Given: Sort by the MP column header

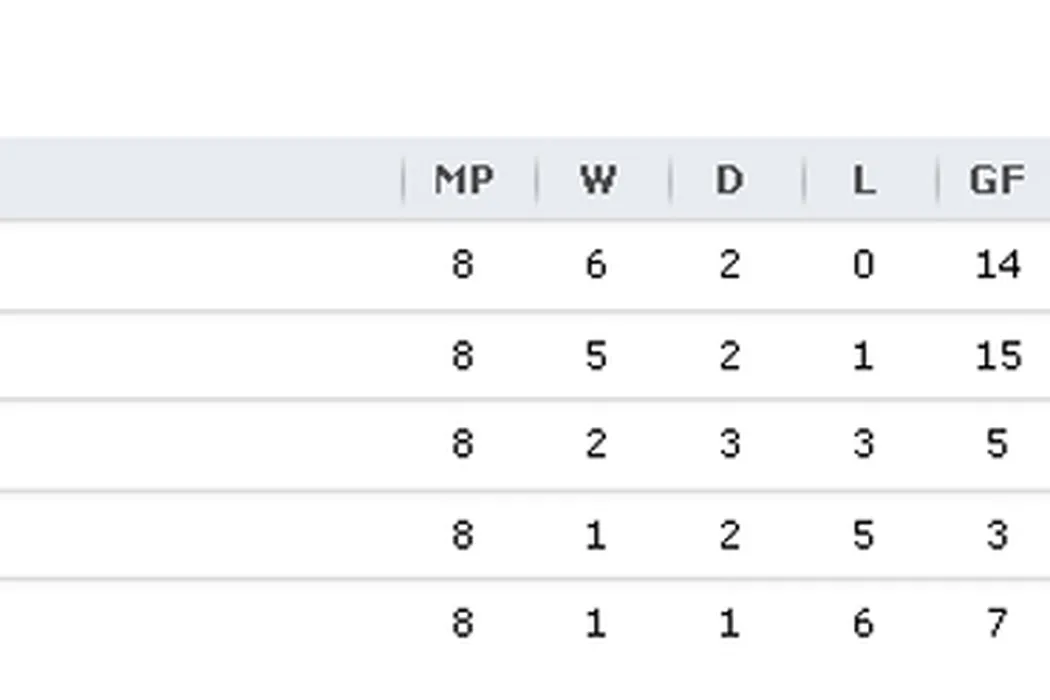Looking at the screenshot, I should [x=463, y=180].
